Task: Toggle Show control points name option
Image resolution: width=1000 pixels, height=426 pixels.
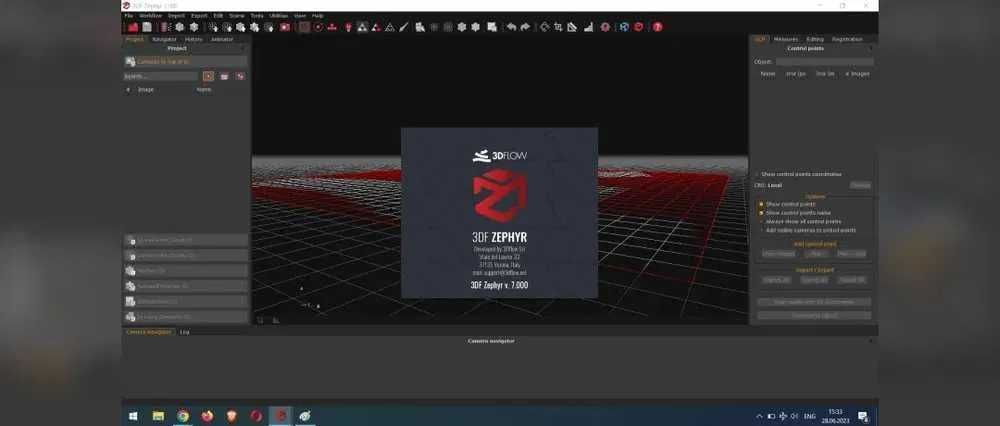Action: click(761, 212)
